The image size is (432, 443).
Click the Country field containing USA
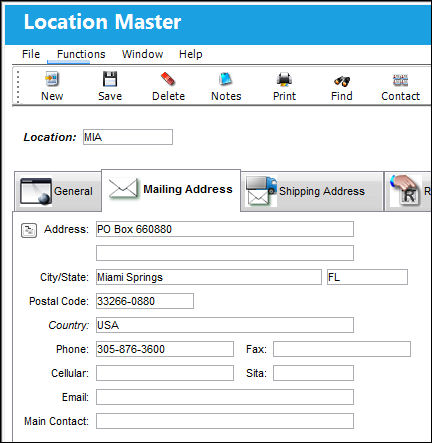tap(225, 325)
